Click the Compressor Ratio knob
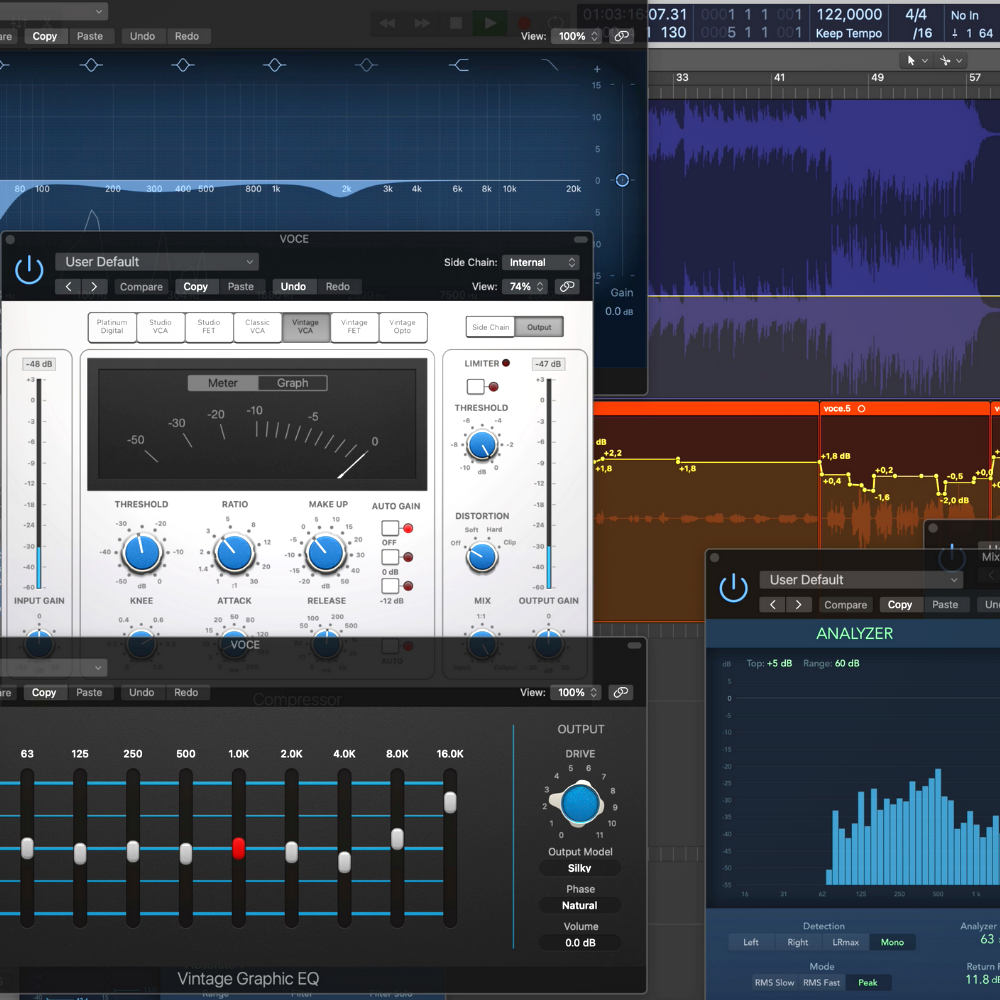The height and width of the screenshot is (1000, 1000). tap(234, 553)
